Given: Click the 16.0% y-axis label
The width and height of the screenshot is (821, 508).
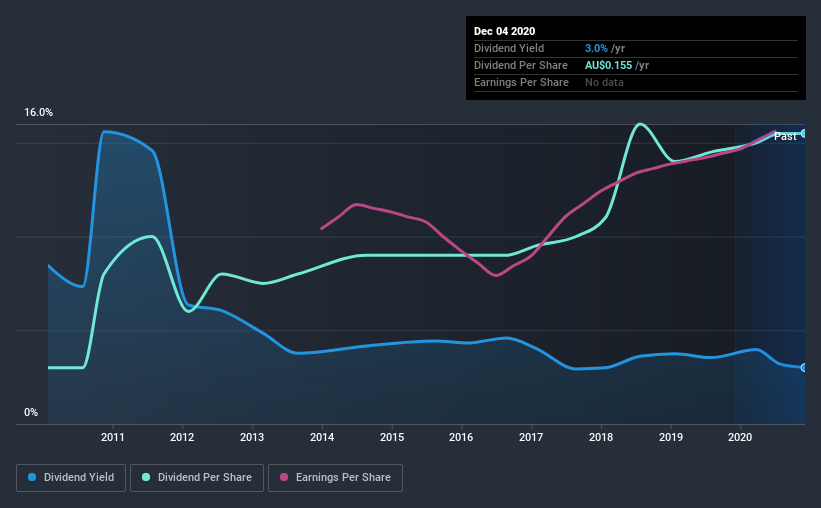Looking at the screenshot, I should click(39, 113).
